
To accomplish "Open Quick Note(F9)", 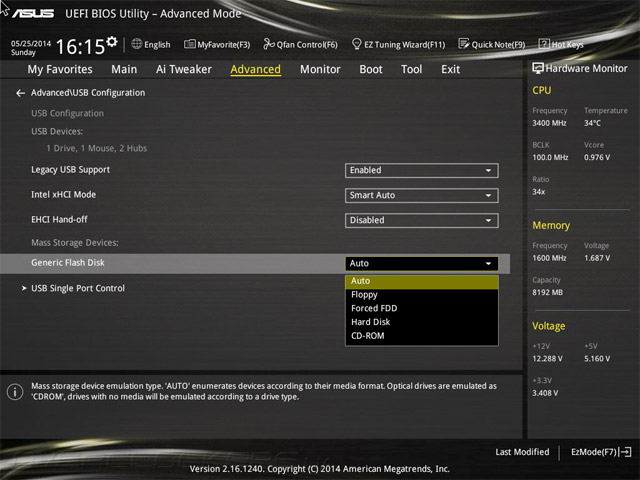I will (491, 44).
